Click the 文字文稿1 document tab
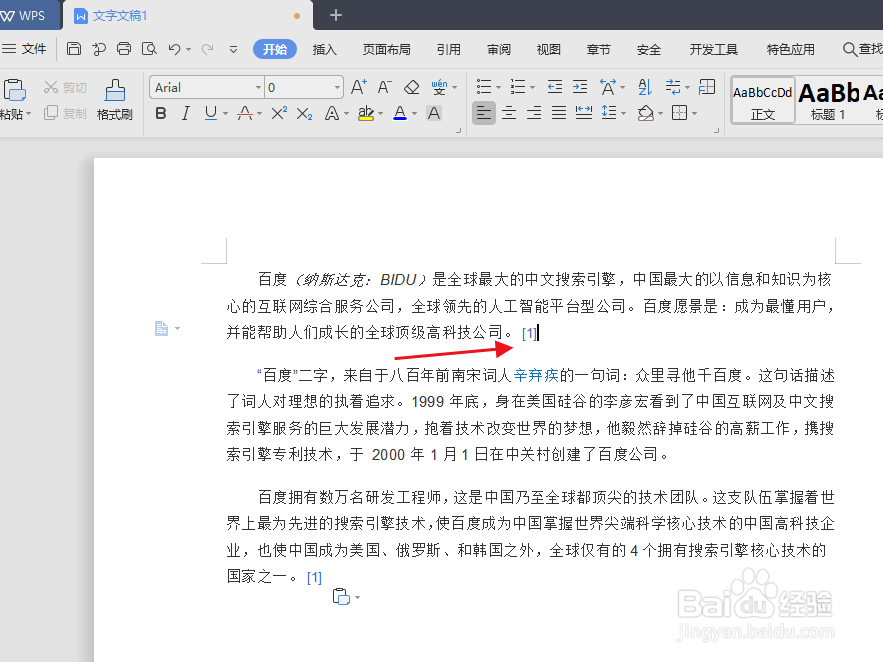This screenshot has height=662, width=883. [x=187, y=15]
